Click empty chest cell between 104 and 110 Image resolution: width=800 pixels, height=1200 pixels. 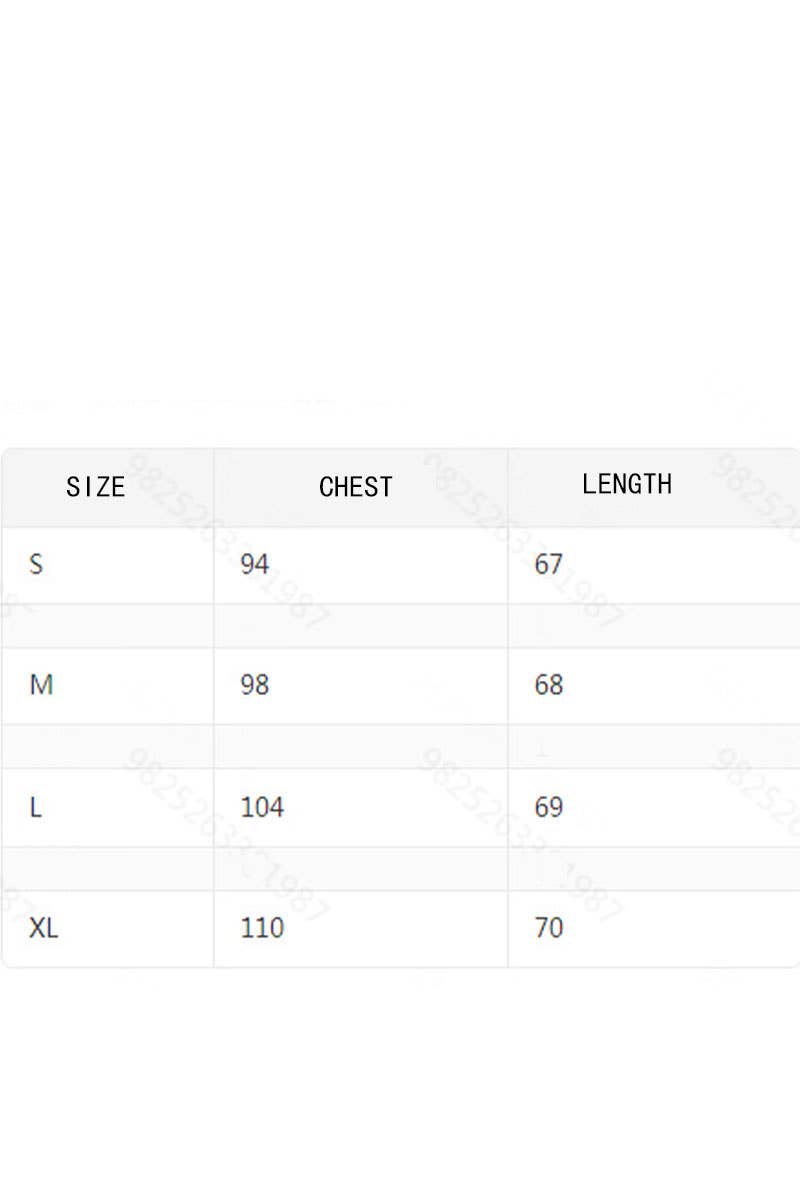pos(360,869)
